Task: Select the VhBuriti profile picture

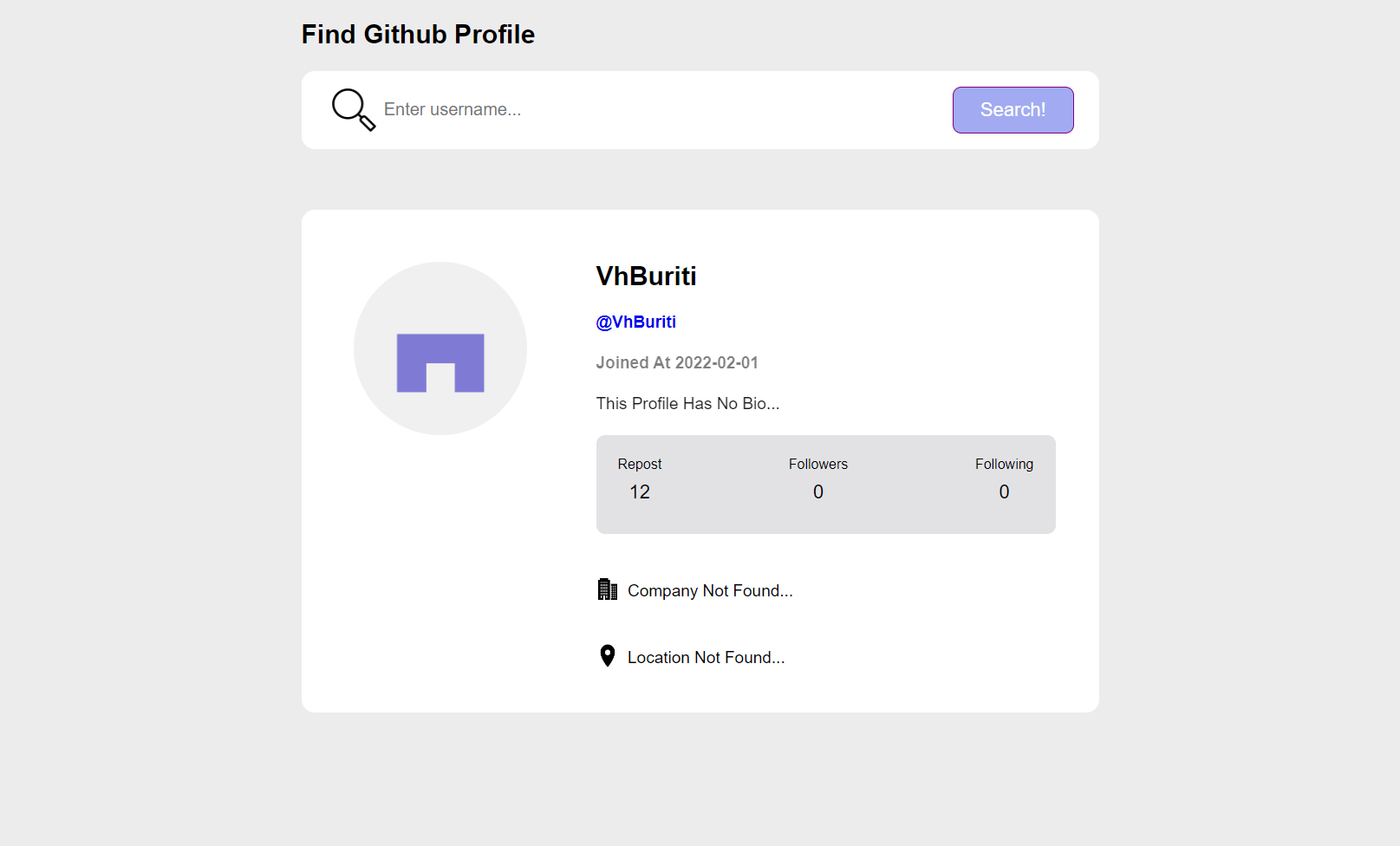Action: (x=440, y=348)
